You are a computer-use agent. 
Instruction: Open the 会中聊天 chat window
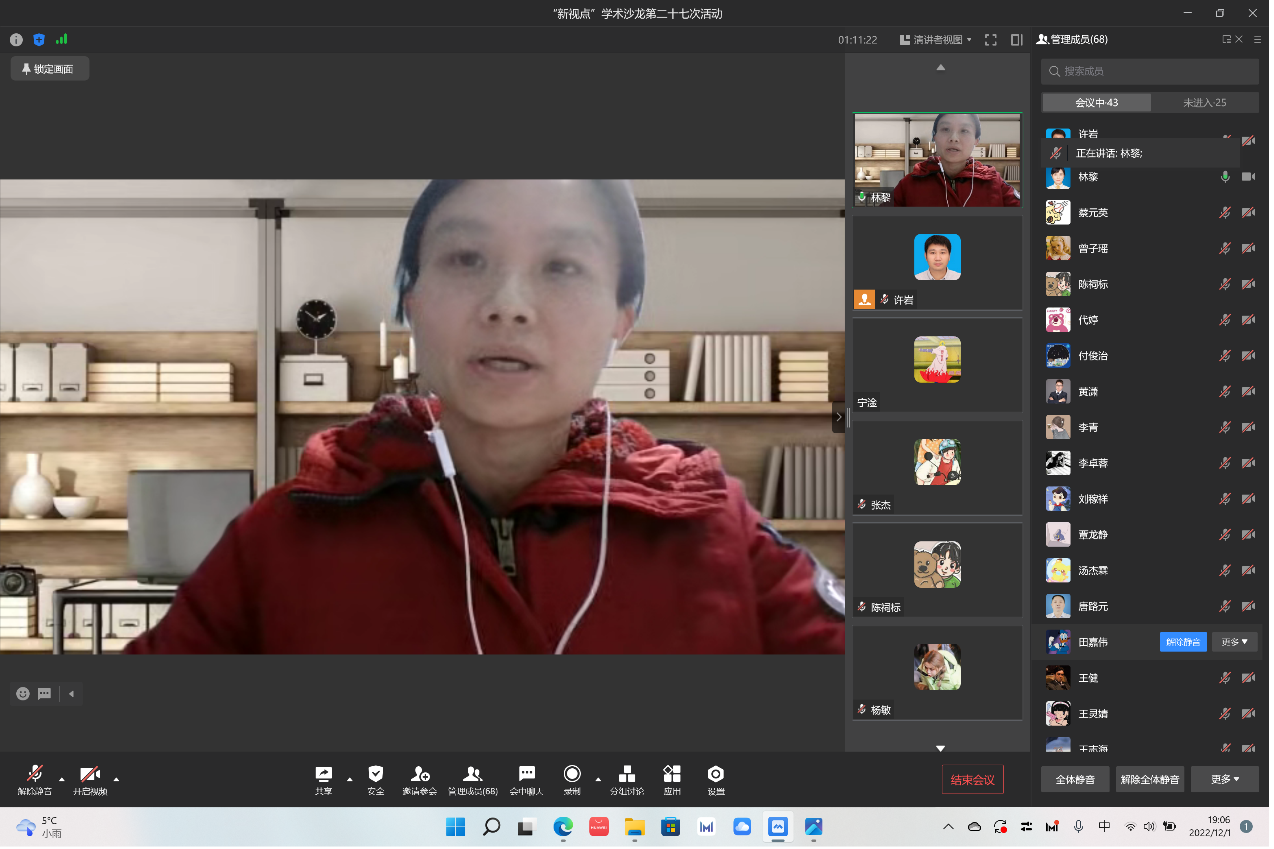[x=527, y=775]
